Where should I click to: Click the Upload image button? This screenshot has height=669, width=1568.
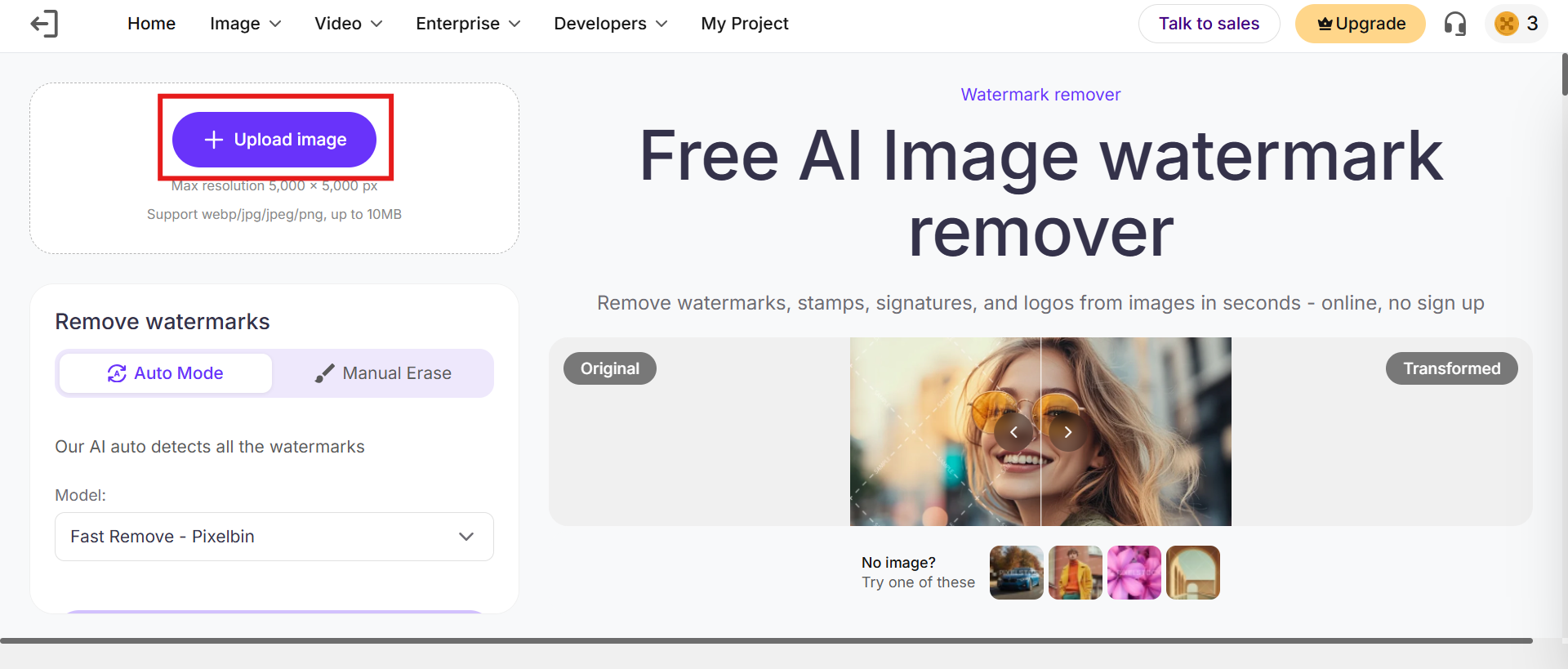pyautogui.click(x=274, y=140)
